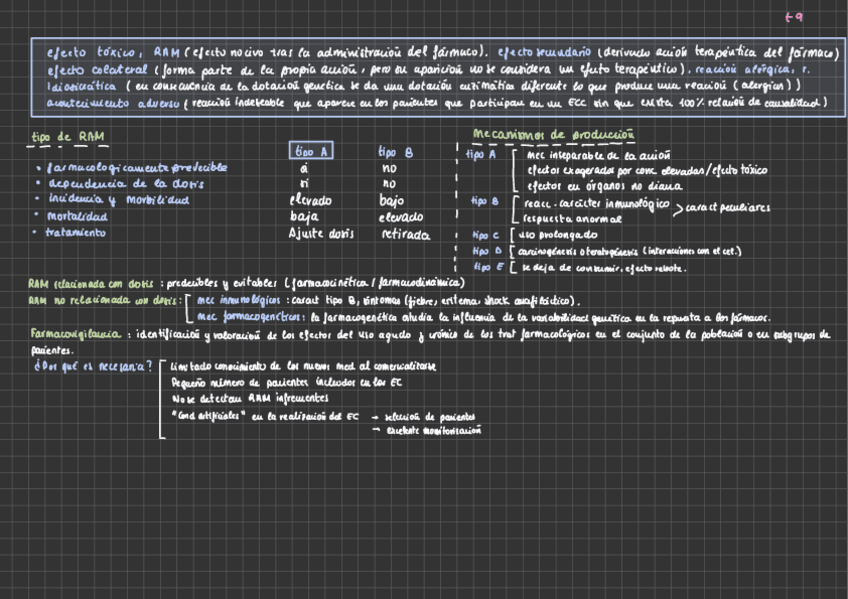Click "retirada" in the tipo B column
Screen dimensions: 848x599
405,234
